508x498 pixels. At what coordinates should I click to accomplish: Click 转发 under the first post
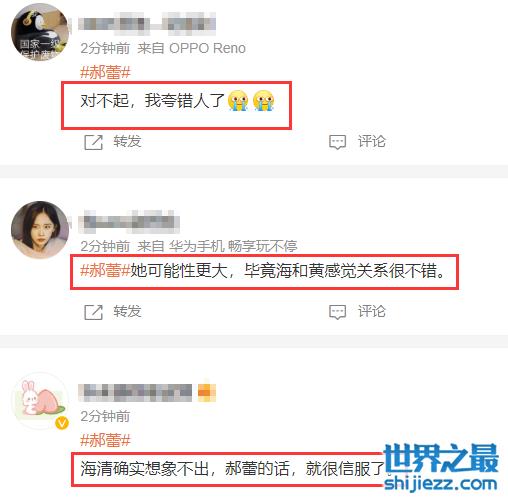pyautogui.click(x=127, y=141)
